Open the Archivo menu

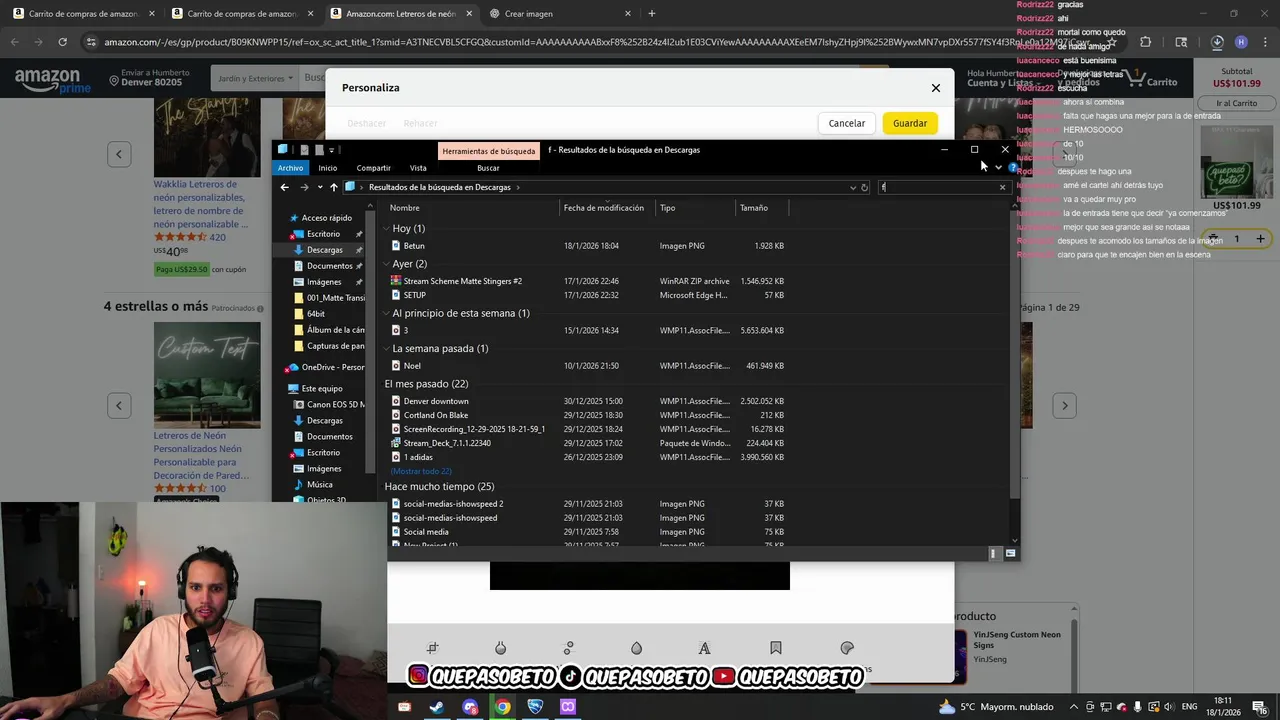pyautogui.click(x=290, y=168)
